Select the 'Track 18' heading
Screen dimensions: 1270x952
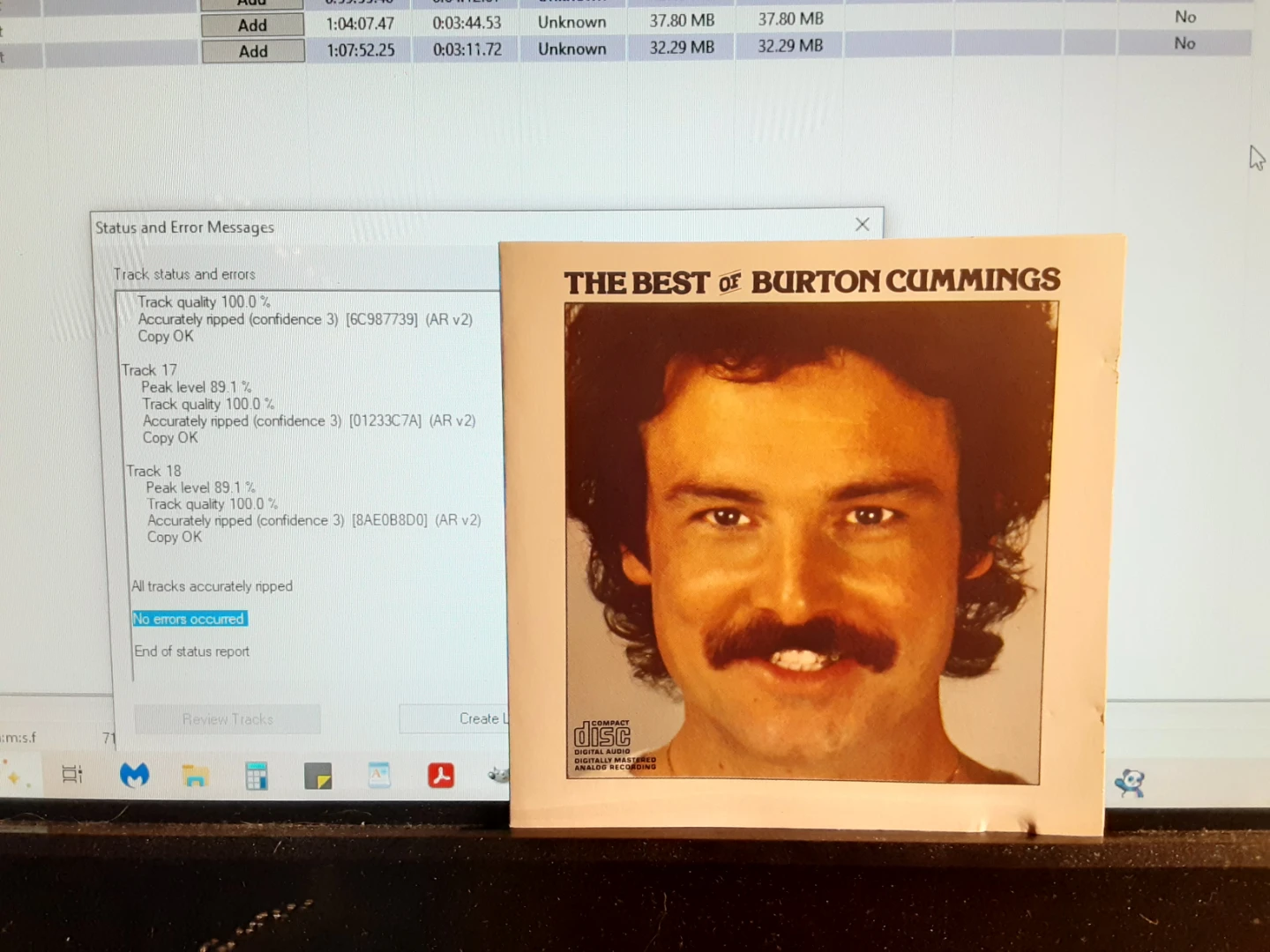pyautogui.click(x=153, y=471)
